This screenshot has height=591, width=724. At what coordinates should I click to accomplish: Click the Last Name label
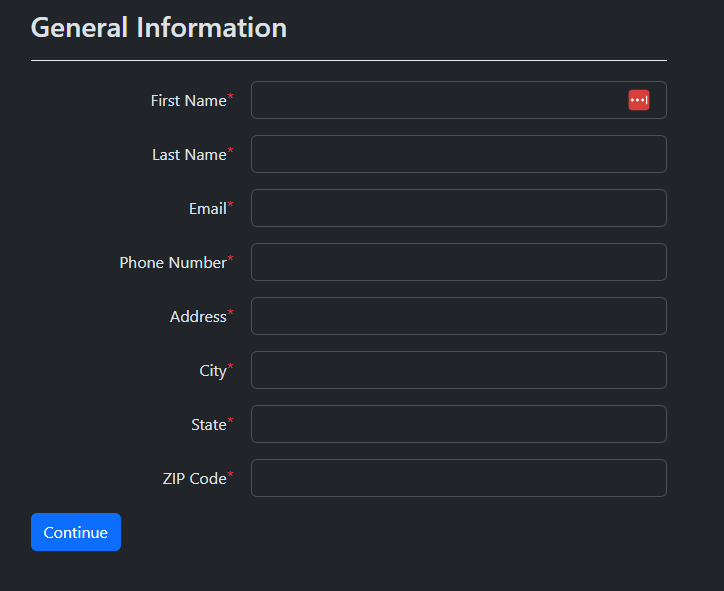point(189,155)
